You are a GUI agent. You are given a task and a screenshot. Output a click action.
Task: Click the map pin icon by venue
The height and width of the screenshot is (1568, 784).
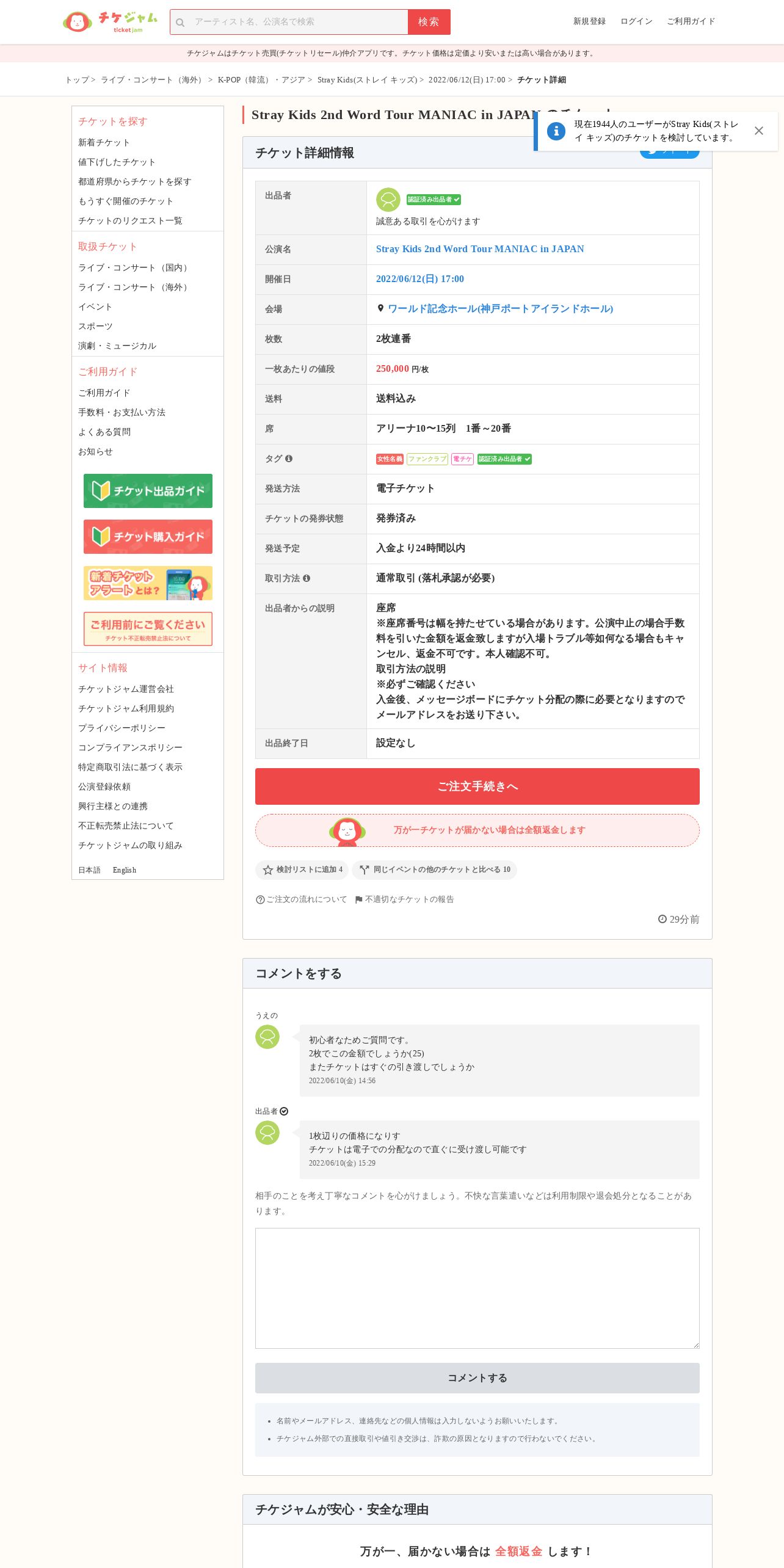380,308
